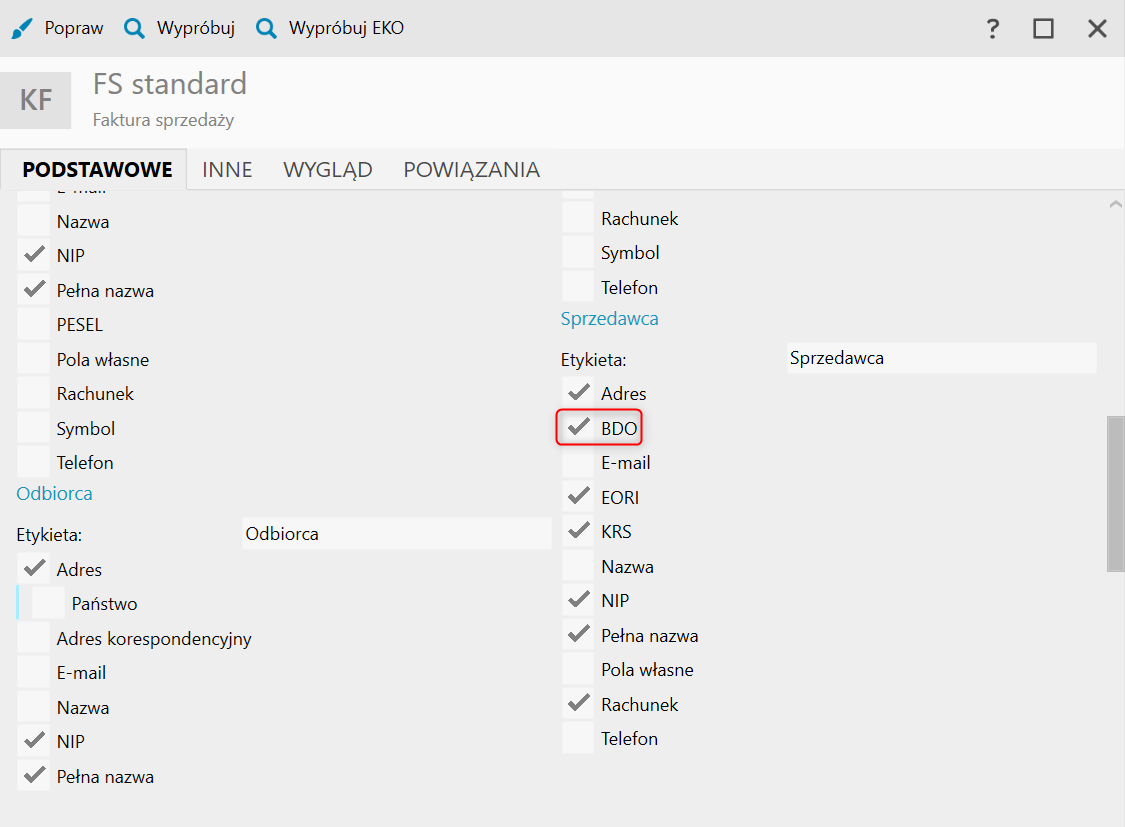Uncheck the Sprzedawca BDO checkbox
The height and width of the screenshot is (827, 1125).
[578, 428]
